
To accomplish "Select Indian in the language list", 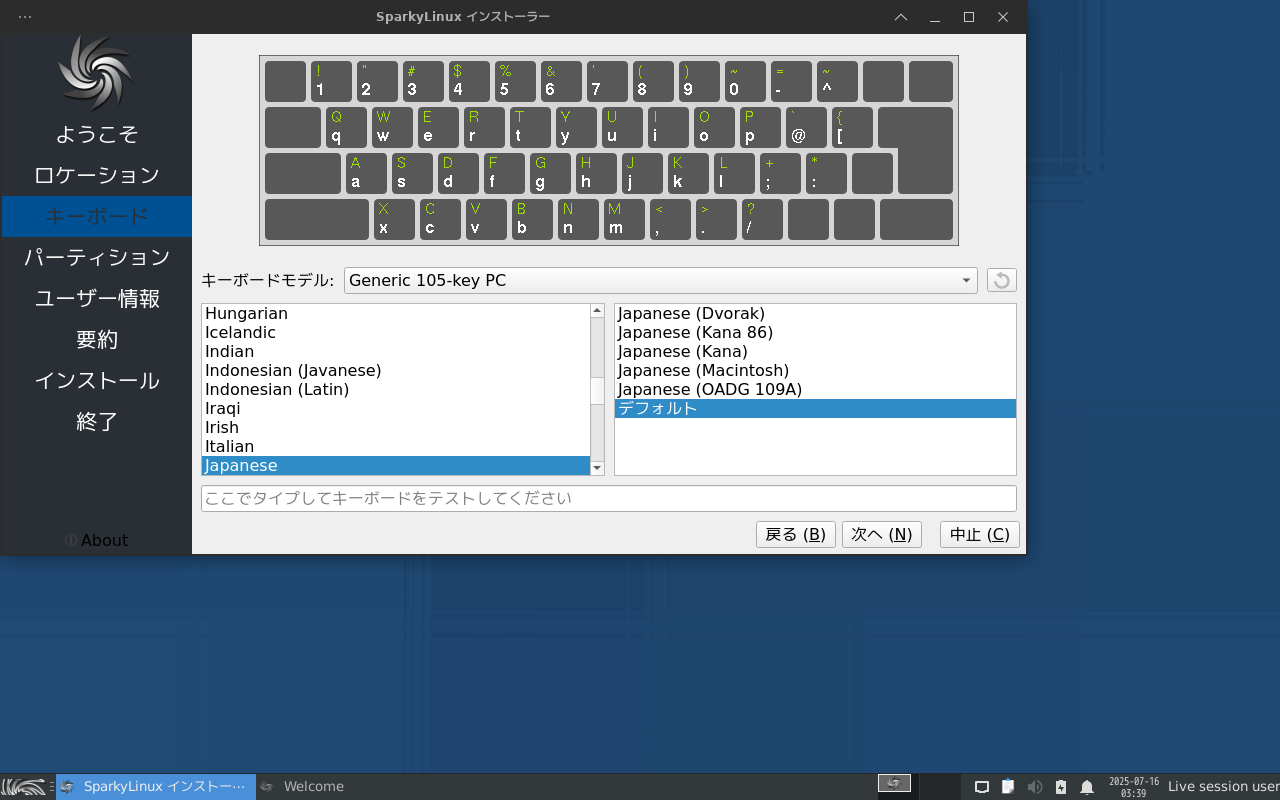I will pos(396,351).
